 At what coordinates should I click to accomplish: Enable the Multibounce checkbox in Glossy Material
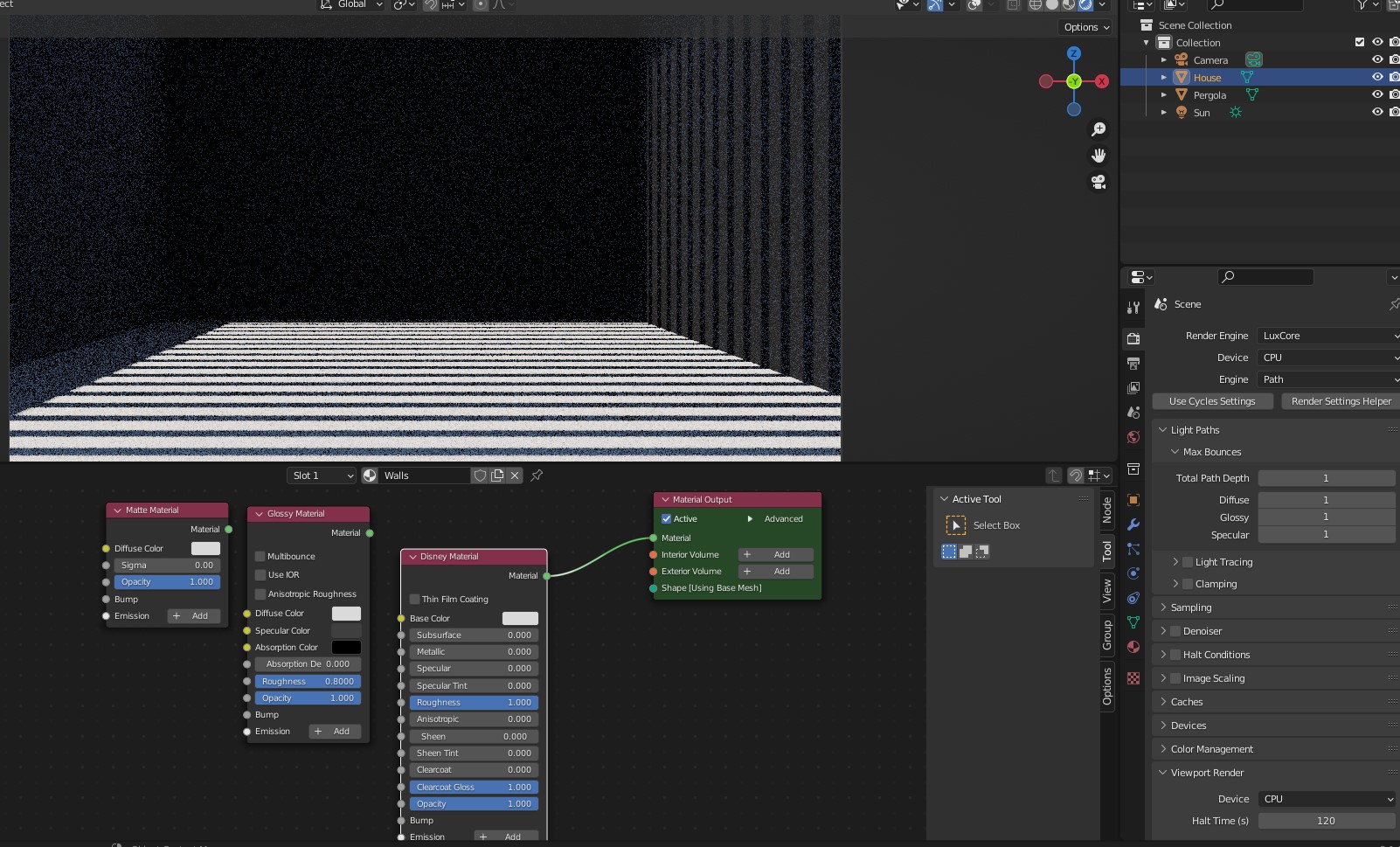tap(260, 557)
